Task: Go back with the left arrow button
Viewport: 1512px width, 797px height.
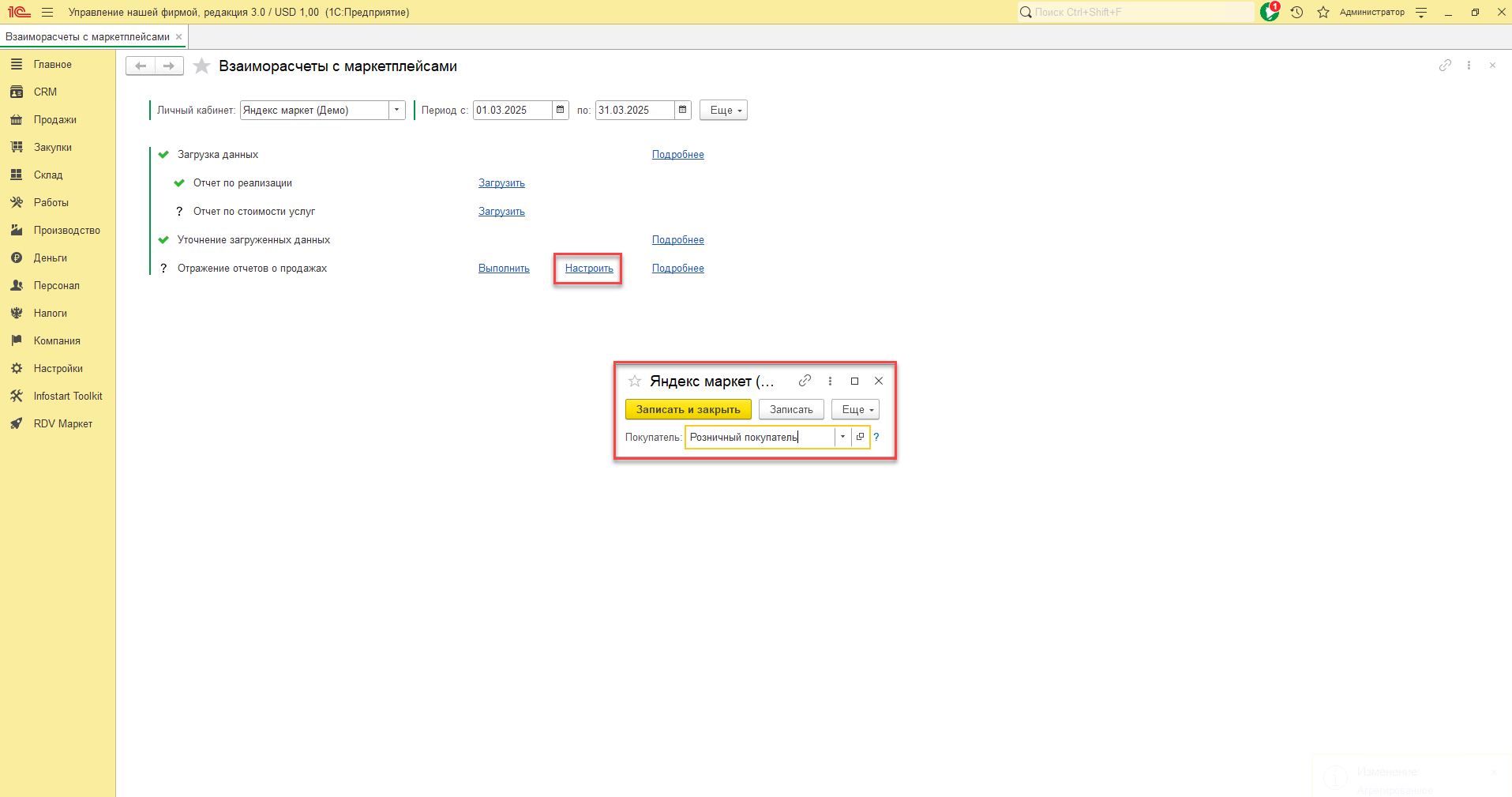Action: (x=141, y=66)
